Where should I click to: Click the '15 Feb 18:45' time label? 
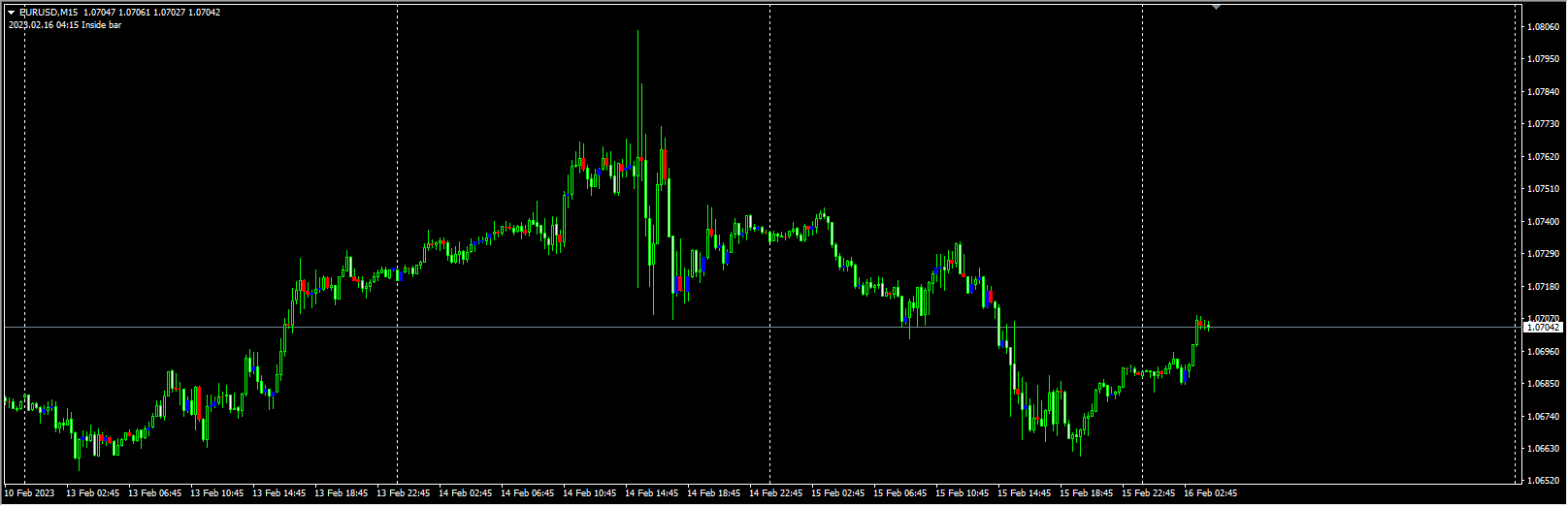1087,493
